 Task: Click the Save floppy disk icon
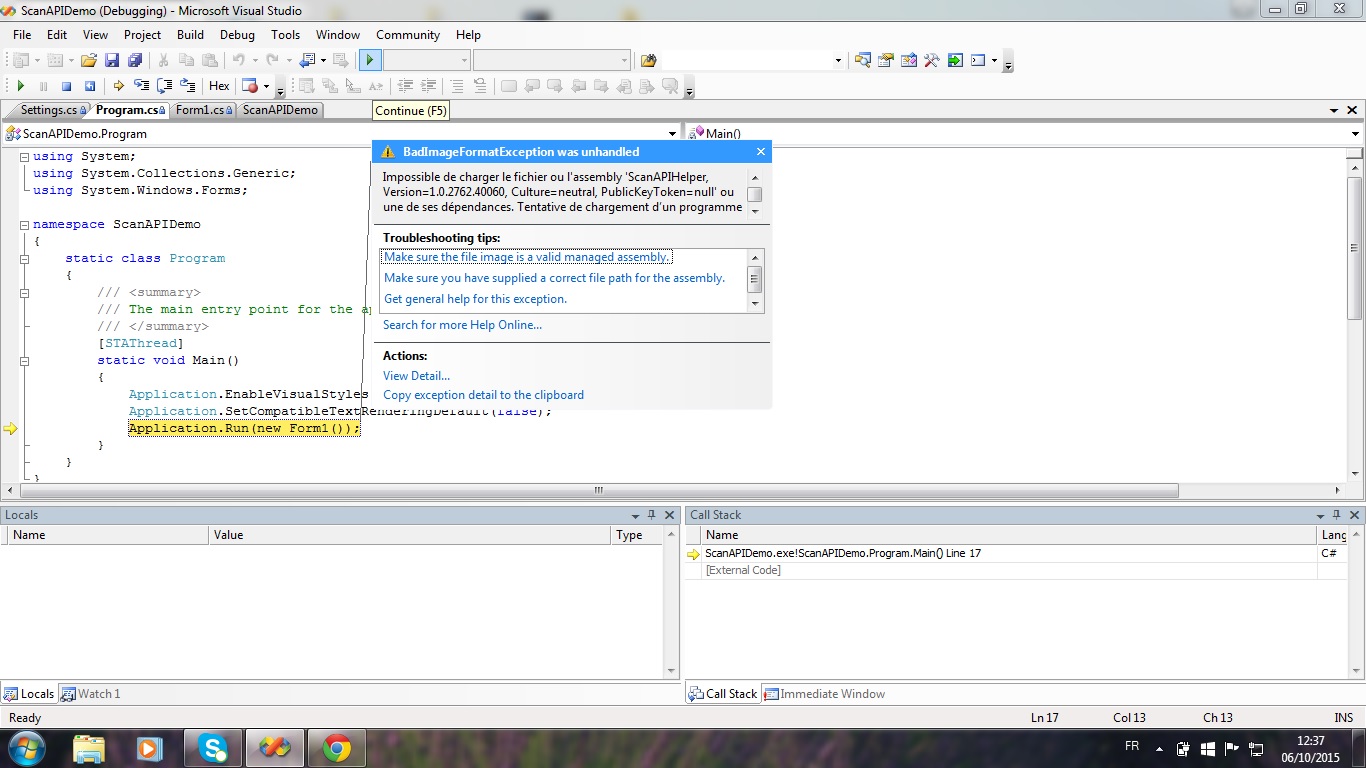(x=112, y=61)
